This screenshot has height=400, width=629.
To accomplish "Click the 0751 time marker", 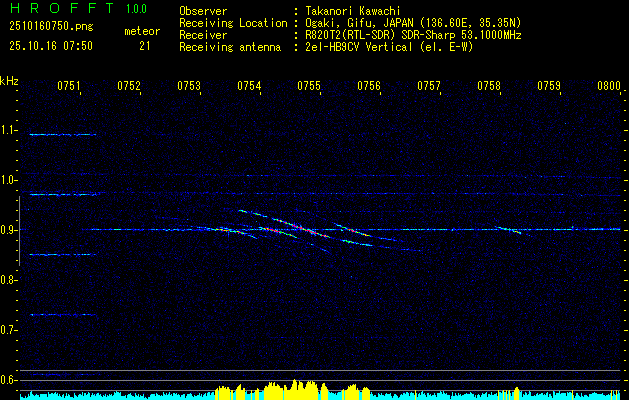I will 68,86.
